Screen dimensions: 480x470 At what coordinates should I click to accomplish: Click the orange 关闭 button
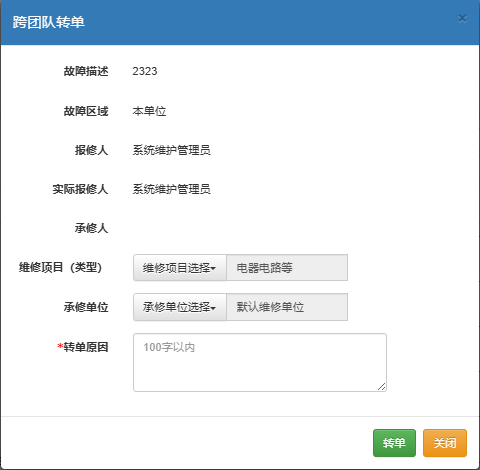point(445,443)
